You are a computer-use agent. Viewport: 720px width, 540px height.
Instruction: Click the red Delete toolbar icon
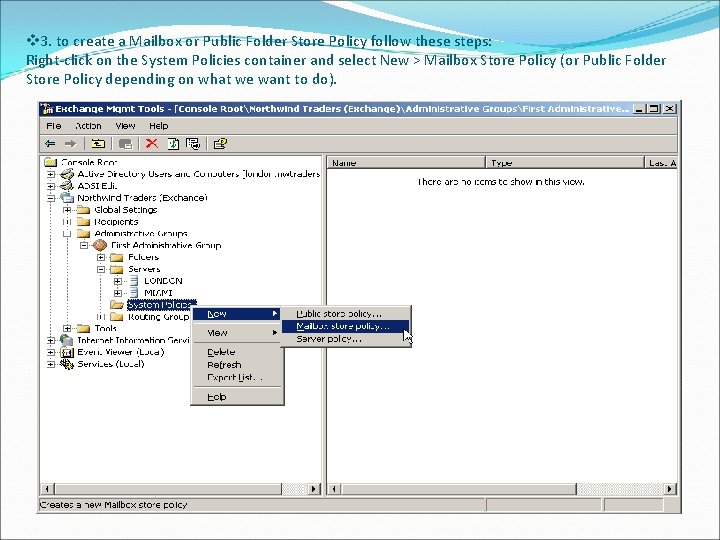152,144
